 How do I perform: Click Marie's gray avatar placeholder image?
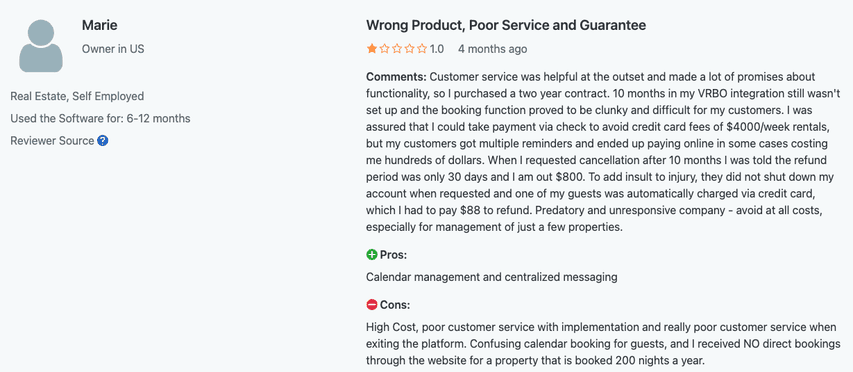41,46
